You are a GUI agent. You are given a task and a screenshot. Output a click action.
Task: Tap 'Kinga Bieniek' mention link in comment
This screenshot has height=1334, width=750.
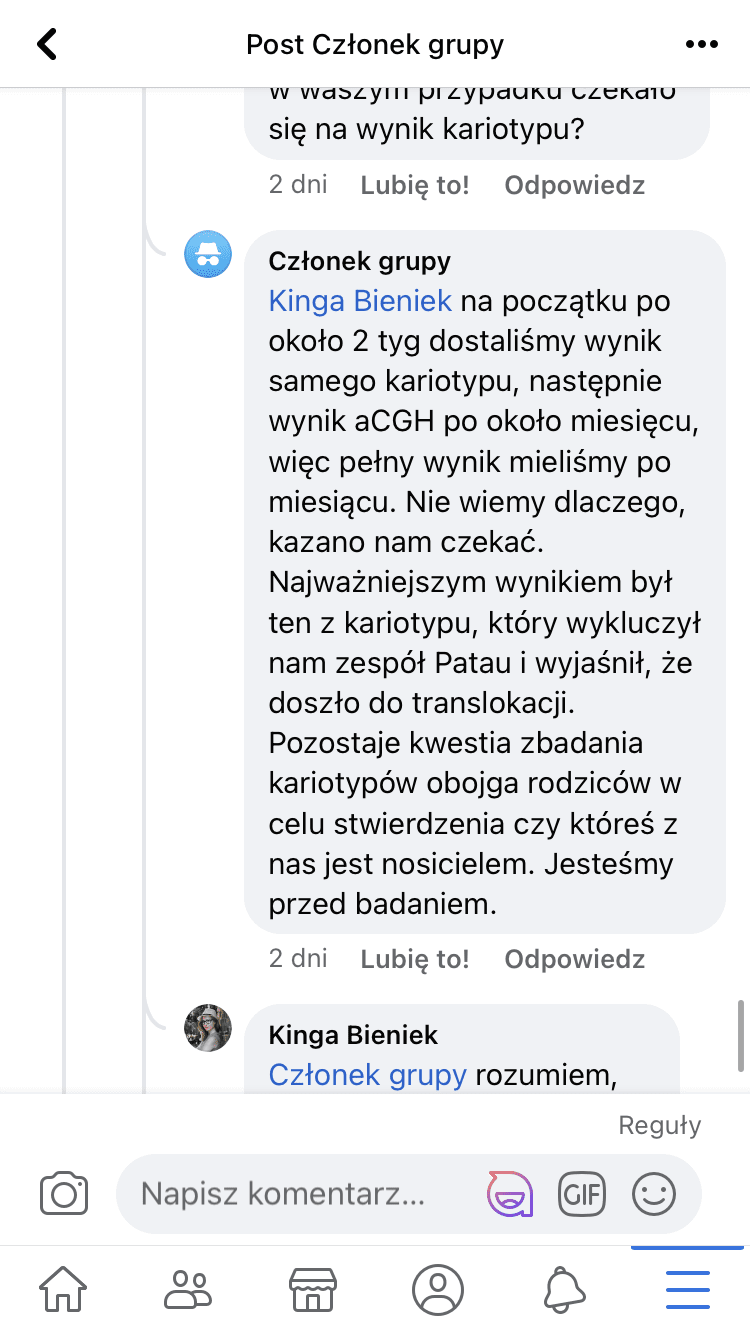360,301
